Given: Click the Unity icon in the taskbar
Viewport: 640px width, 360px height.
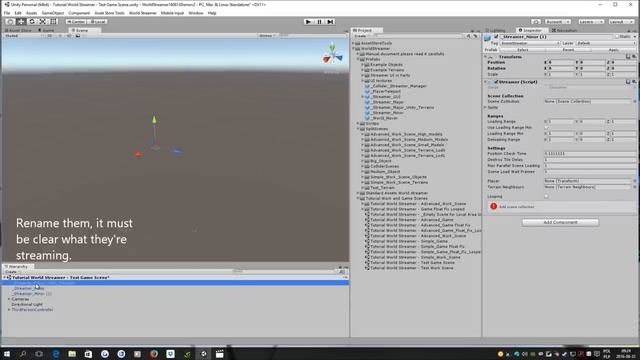Looking at the screenshot, I should point(203,353).
